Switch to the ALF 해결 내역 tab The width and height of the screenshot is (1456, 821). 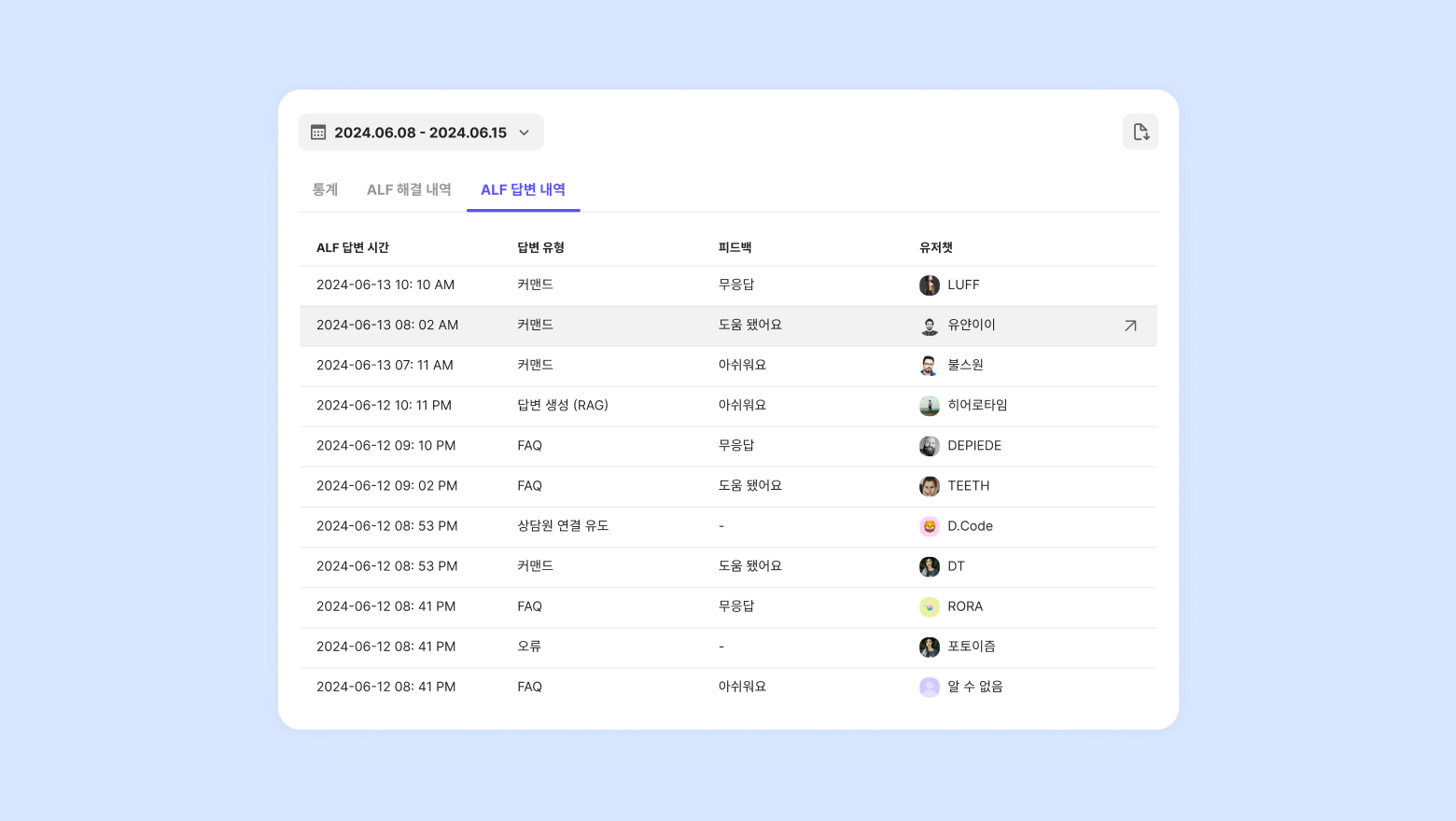409,189
